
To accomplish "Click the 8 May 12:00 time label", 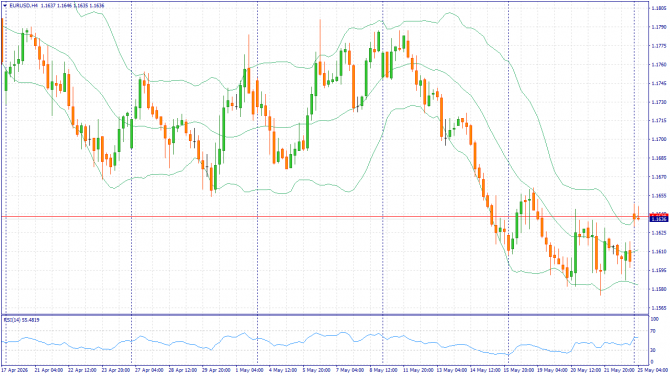I will (384, 370).
